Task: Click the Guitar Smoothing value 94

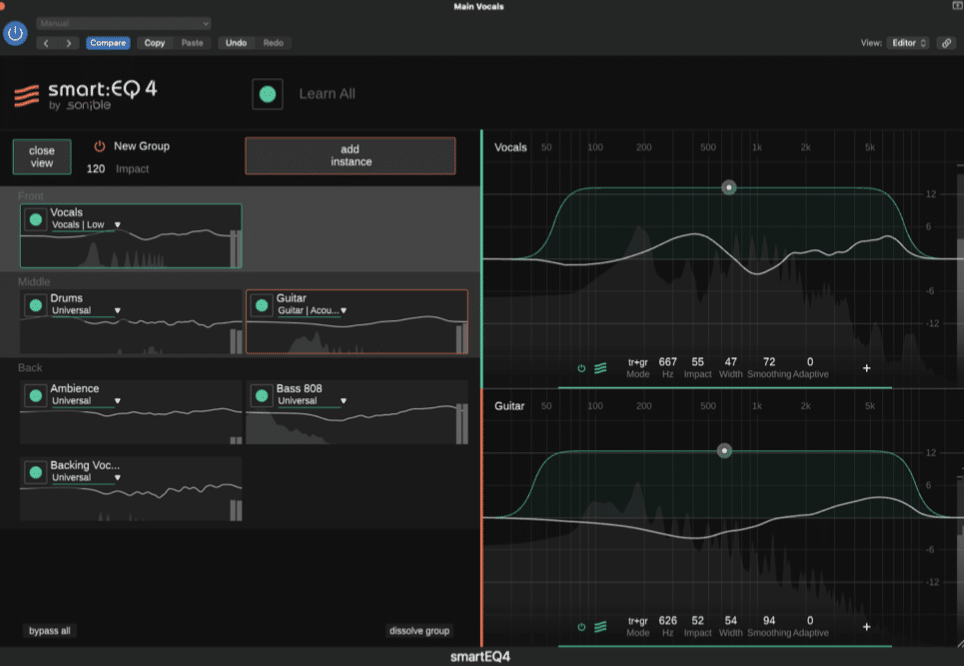Action: pyautogui.click(x=769, y=621)
